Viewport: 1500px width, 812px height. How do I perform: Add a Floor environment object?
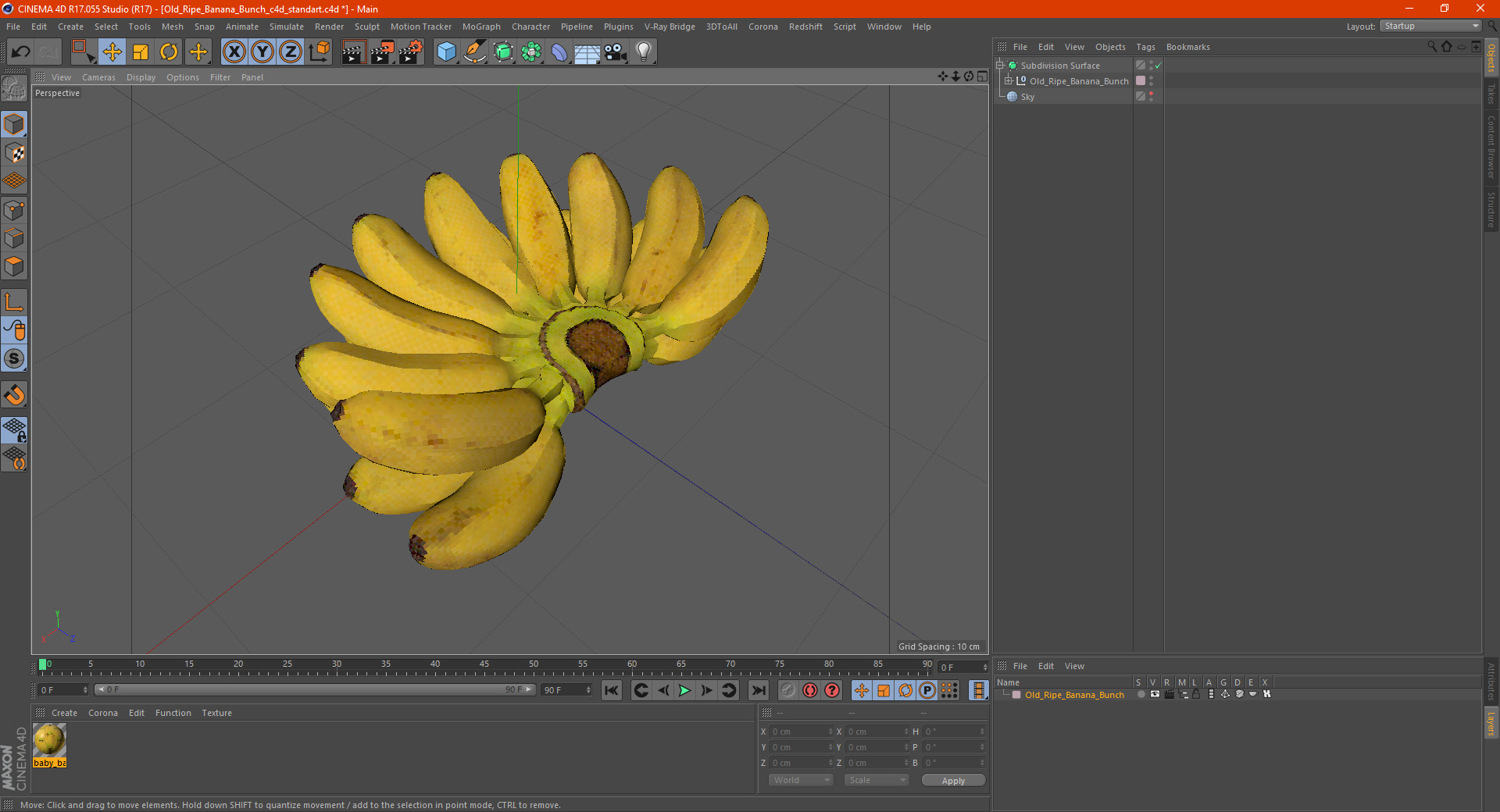(x=587, y=52)
